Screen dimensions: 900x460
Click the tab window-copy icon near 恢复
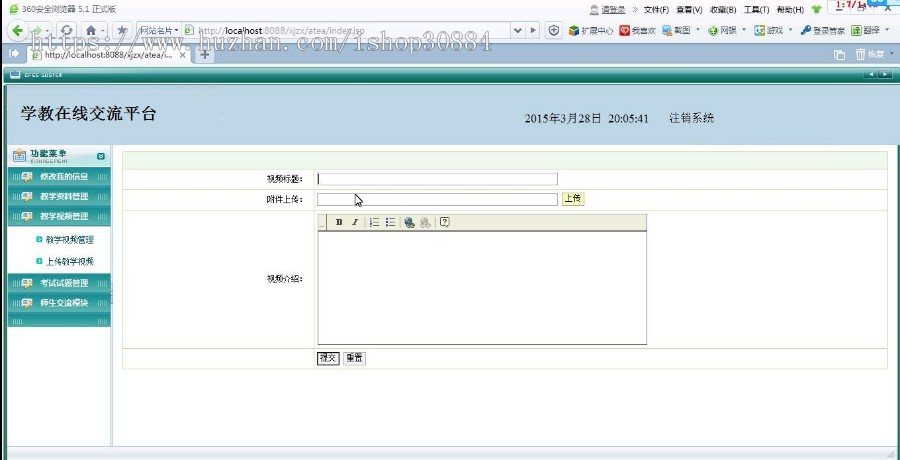tap(839, 55)
